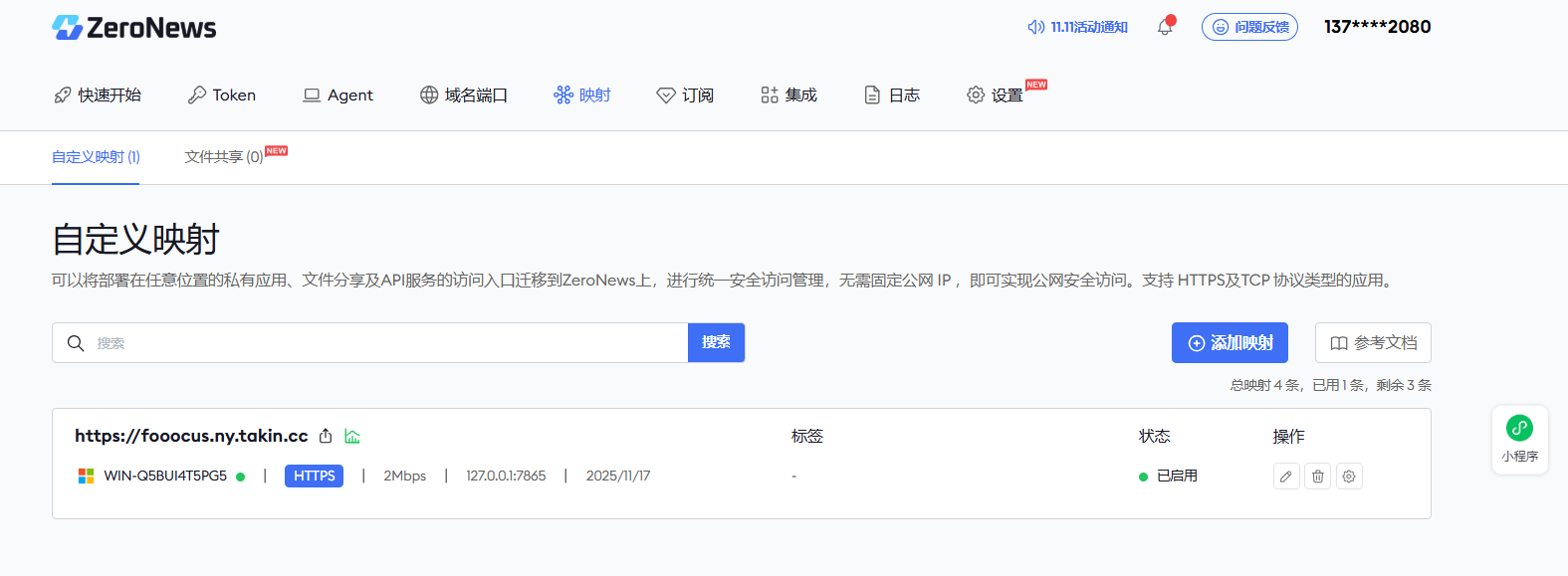Viewport: 1568px width, 576px height.
Task: Open the domain and port menu
Action: click(x=464, y=95)
